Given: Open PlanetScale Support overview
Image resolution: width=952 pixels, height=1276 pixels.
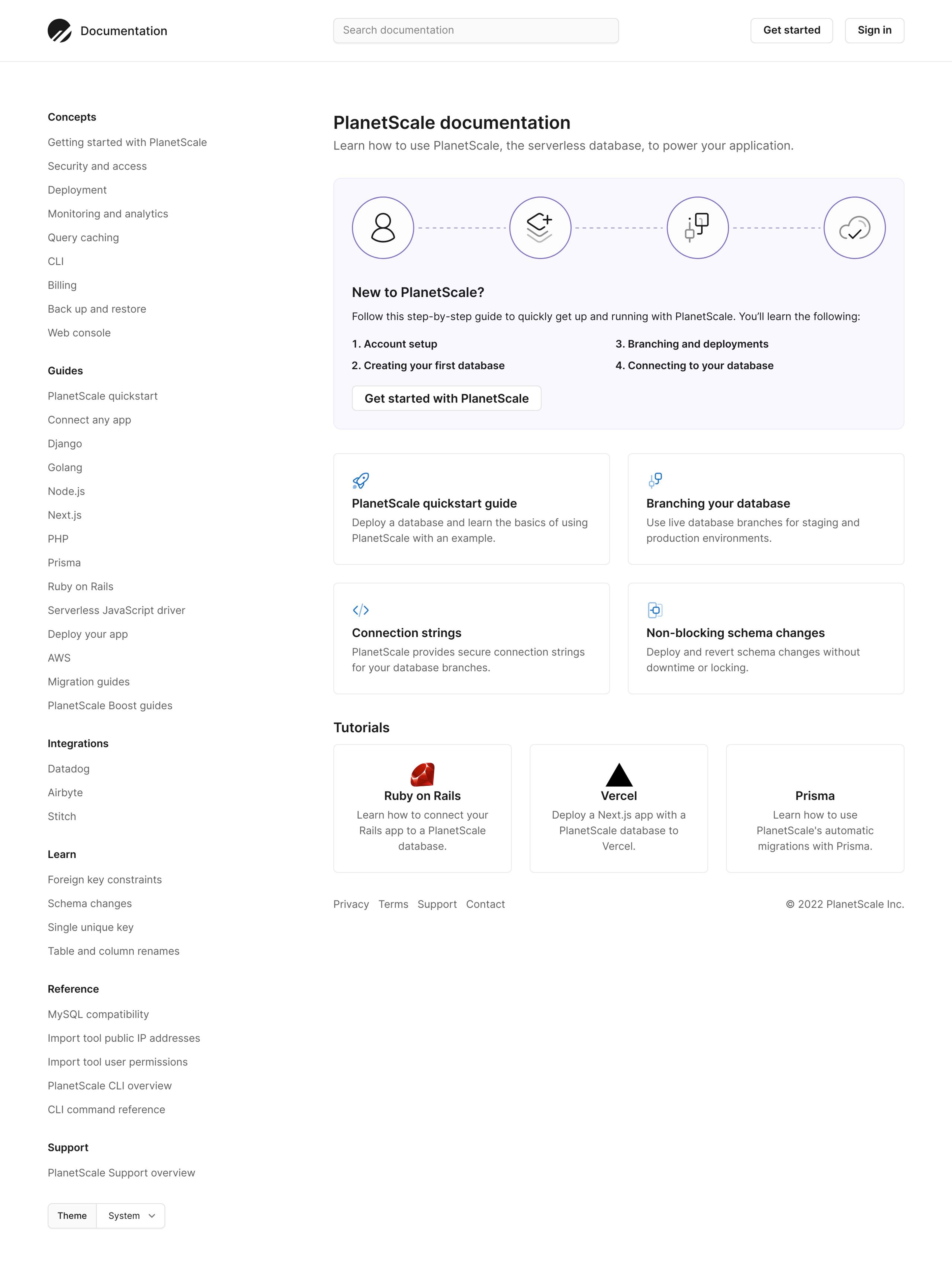Looking at the screenshot, I should [121, 1173].
